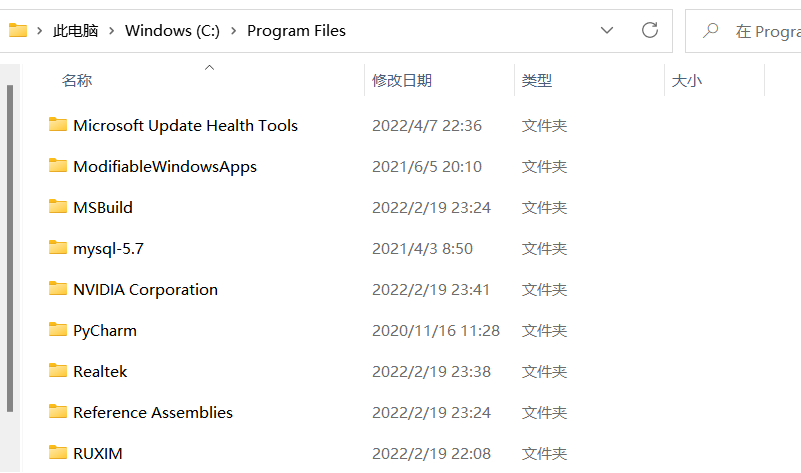Expand chevron after Windows (C:) breadcrumb
Viewport: 801px width, 473px height.
click(233, 31)
